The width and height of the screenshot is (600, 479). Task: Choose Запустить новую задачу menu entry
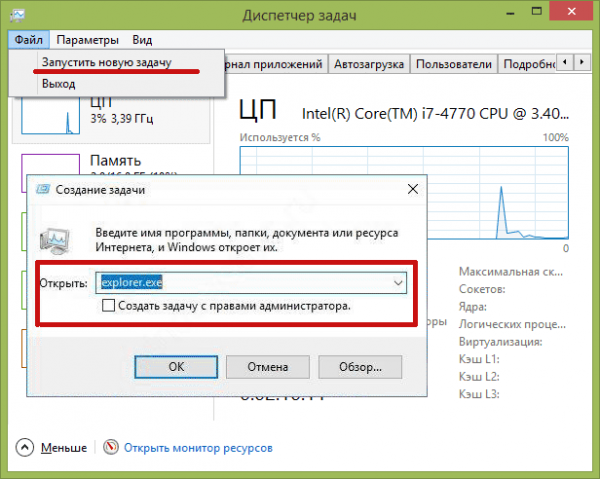tap(107, 62)
